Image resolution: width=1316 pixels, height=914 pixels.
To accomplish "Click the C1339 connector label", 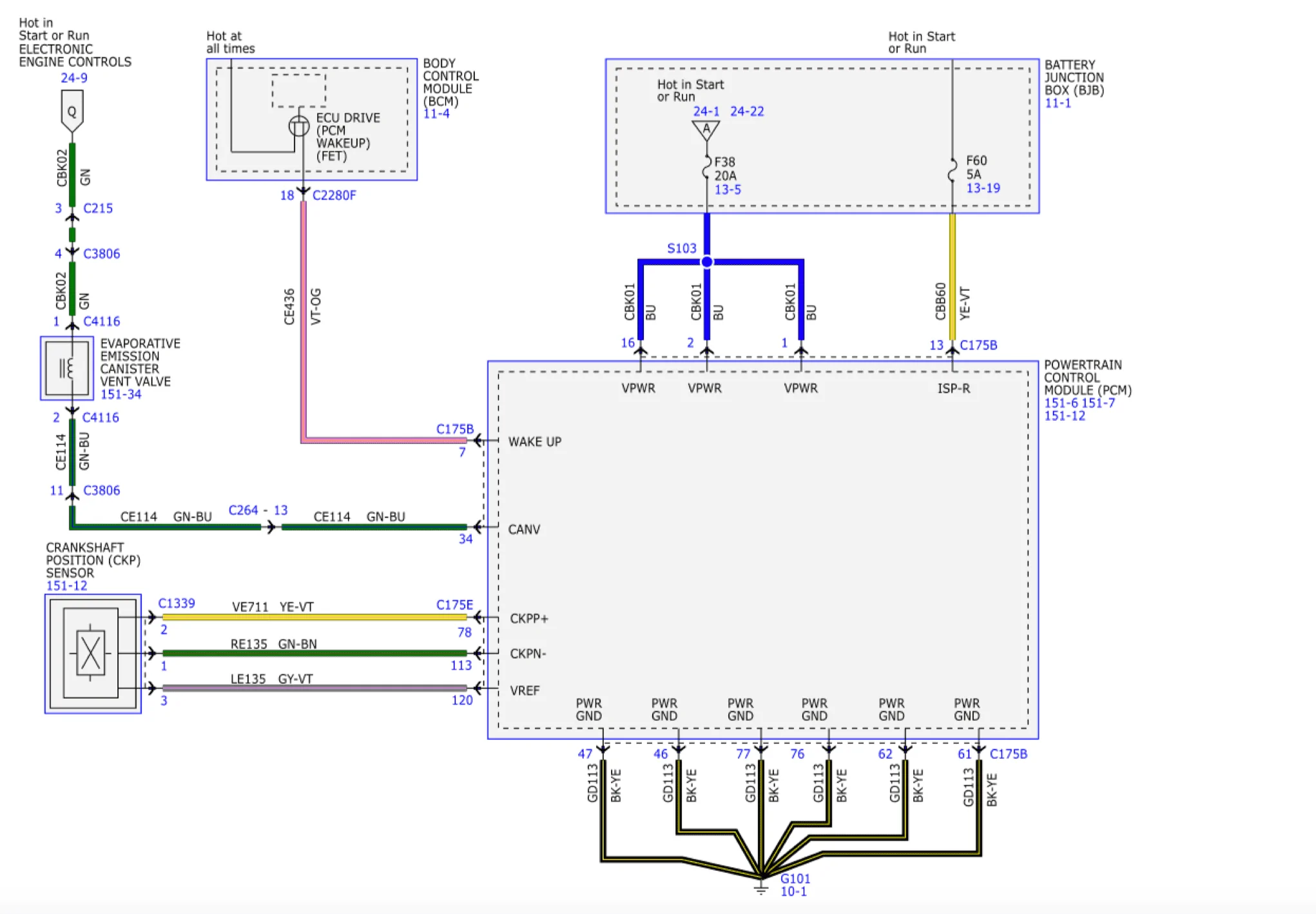I will [177, 603].
